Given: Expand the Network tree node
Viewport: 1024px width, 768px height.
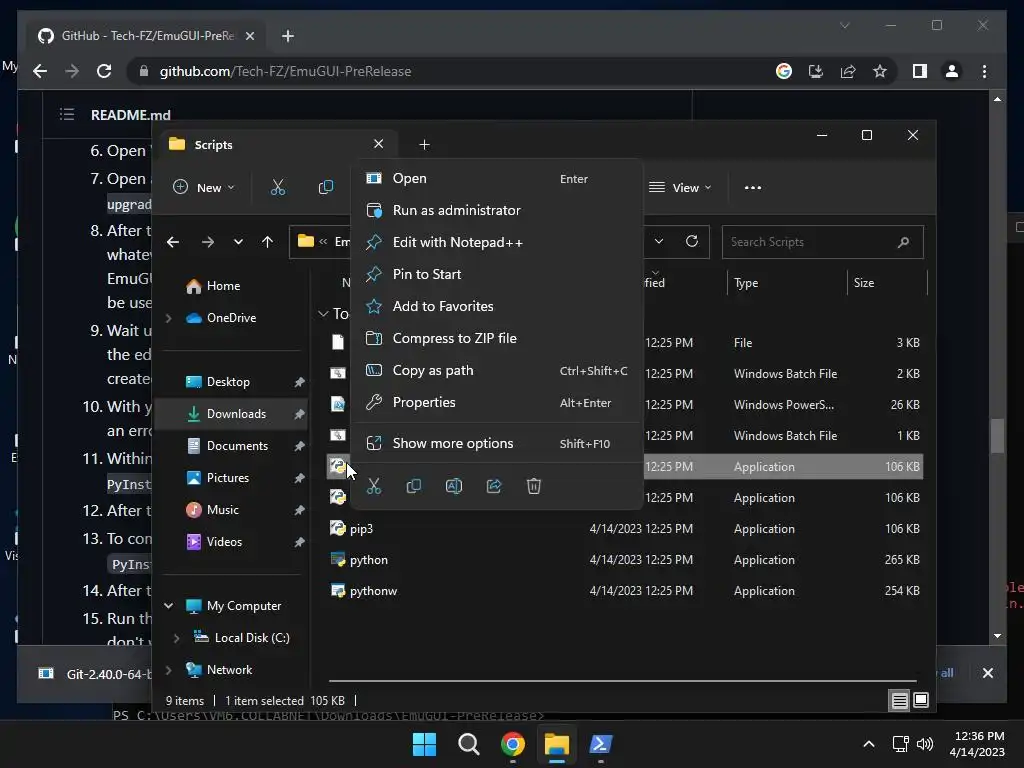Looking at the screenshot, I should [168, 670].
